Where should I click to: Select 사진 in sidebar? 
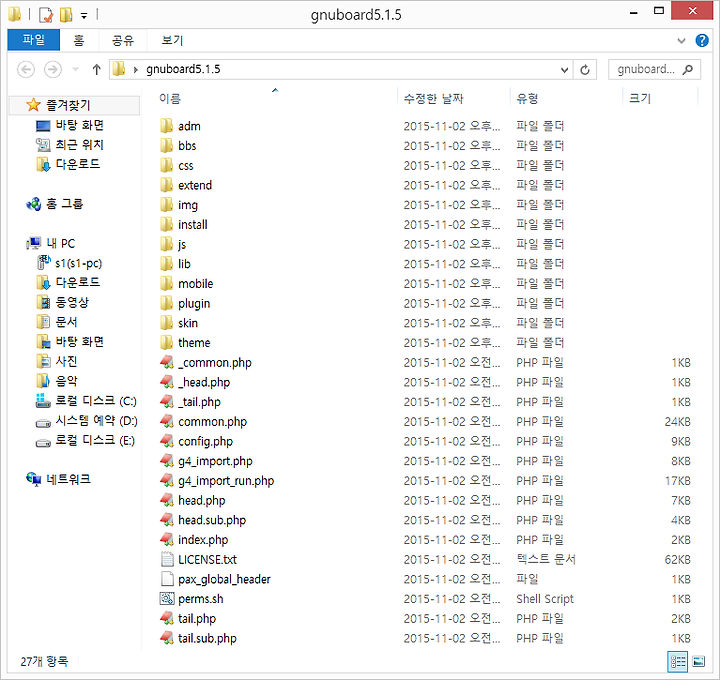(66, 361)
